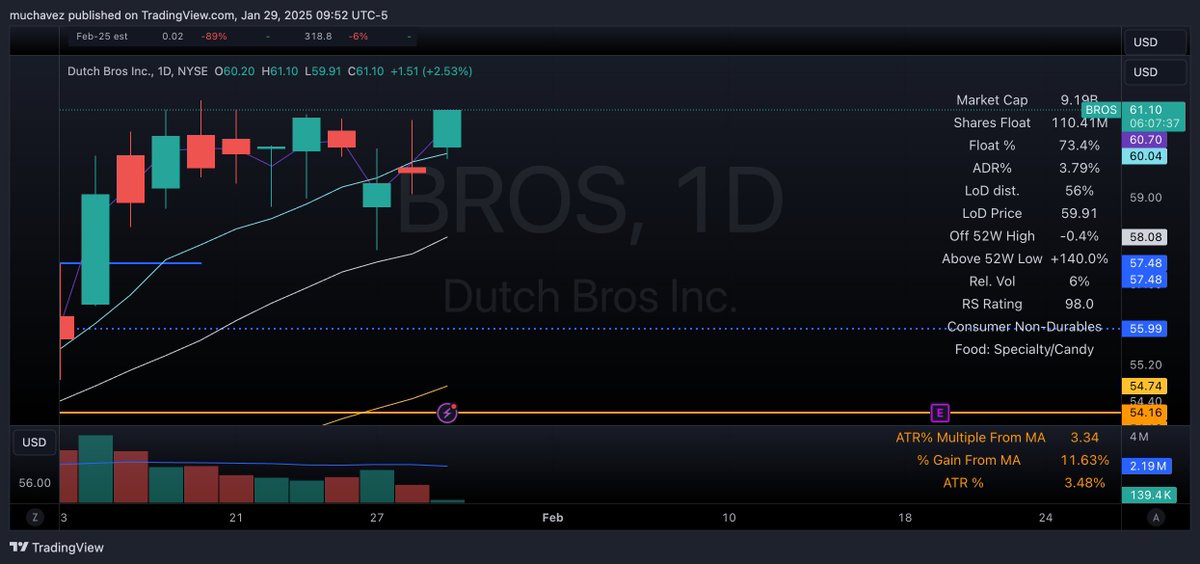Click the '-89%' estimate value
Viewport: 1200px width, 564px height.
[x=214, y=36]
